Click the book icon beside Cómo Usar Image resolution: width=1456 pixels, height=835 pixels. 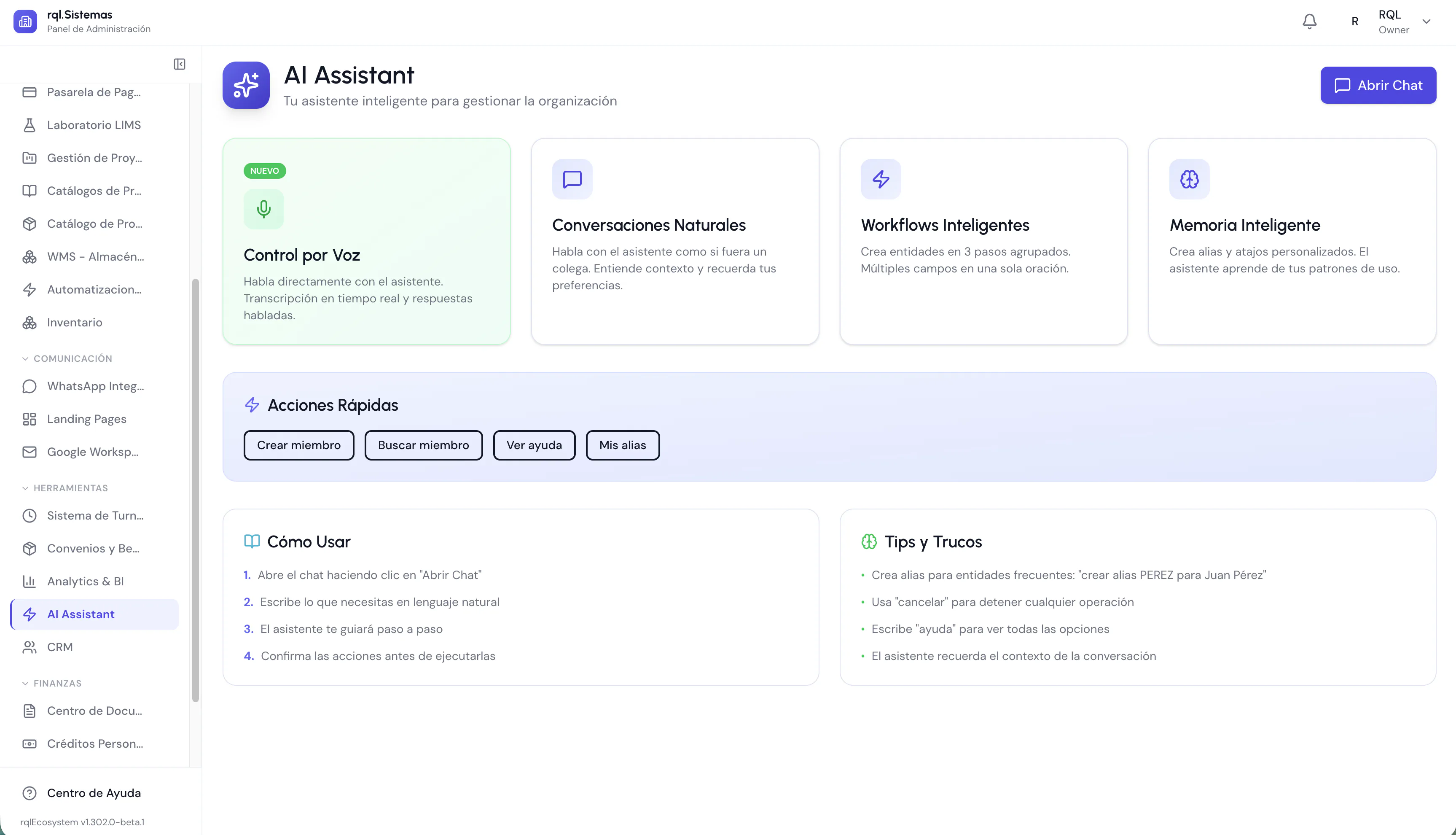[252, 541]
